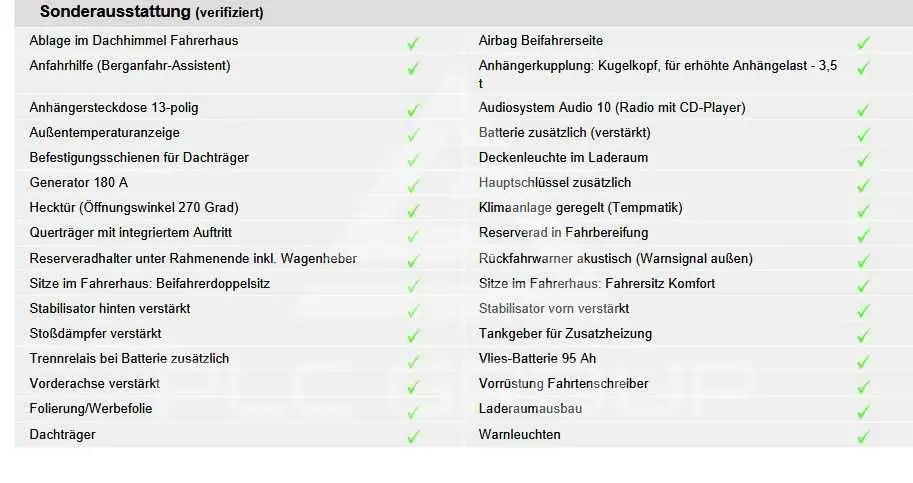Image resolution: width=913 pixels, height=483 pixels.
Task: Click checkmark beside Stoßdämpfer verstärkt
Action: [x=413, y=336]
